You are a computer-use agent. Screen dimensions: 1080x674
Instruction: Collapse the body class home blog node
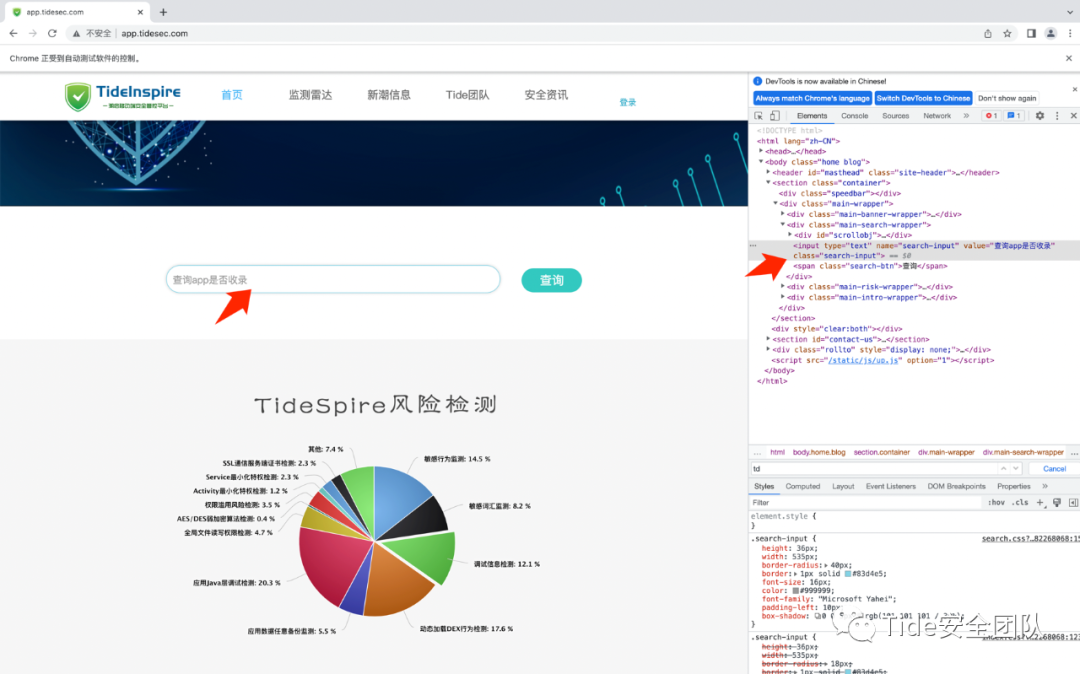pos(761,162)
